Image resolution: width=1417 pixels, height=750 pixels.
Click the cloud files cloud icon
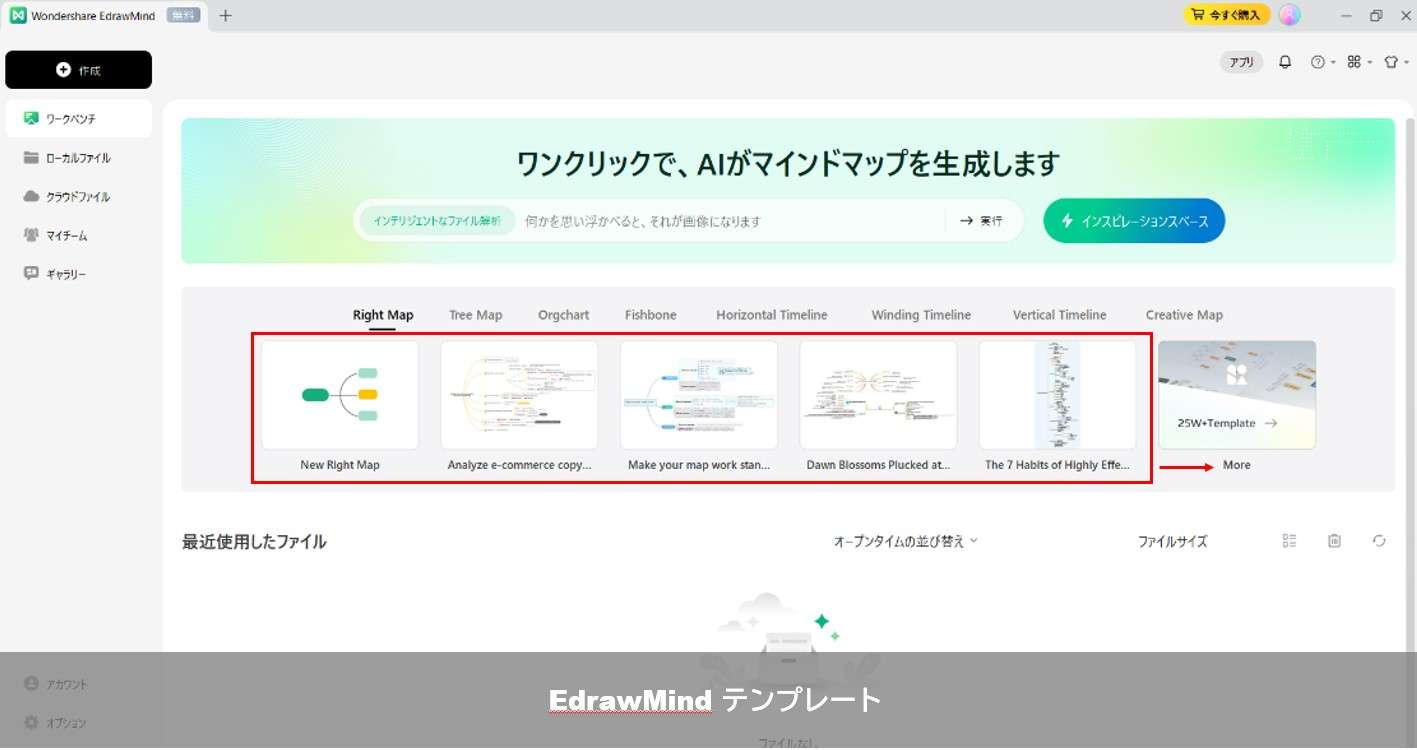(31, 197)
